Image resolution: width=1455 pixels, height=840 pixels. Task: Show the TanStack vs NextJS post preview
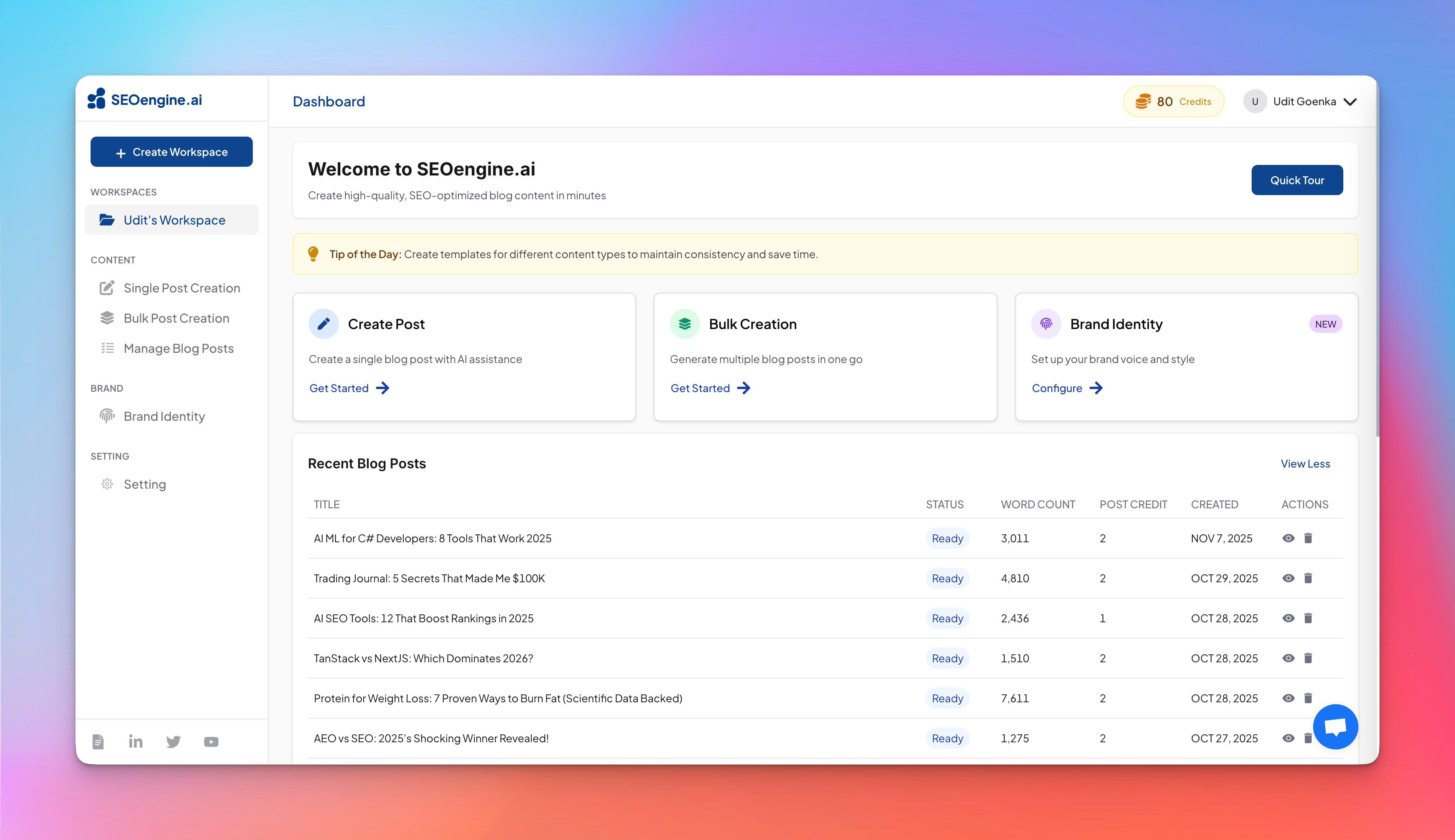coord(1289,658)
